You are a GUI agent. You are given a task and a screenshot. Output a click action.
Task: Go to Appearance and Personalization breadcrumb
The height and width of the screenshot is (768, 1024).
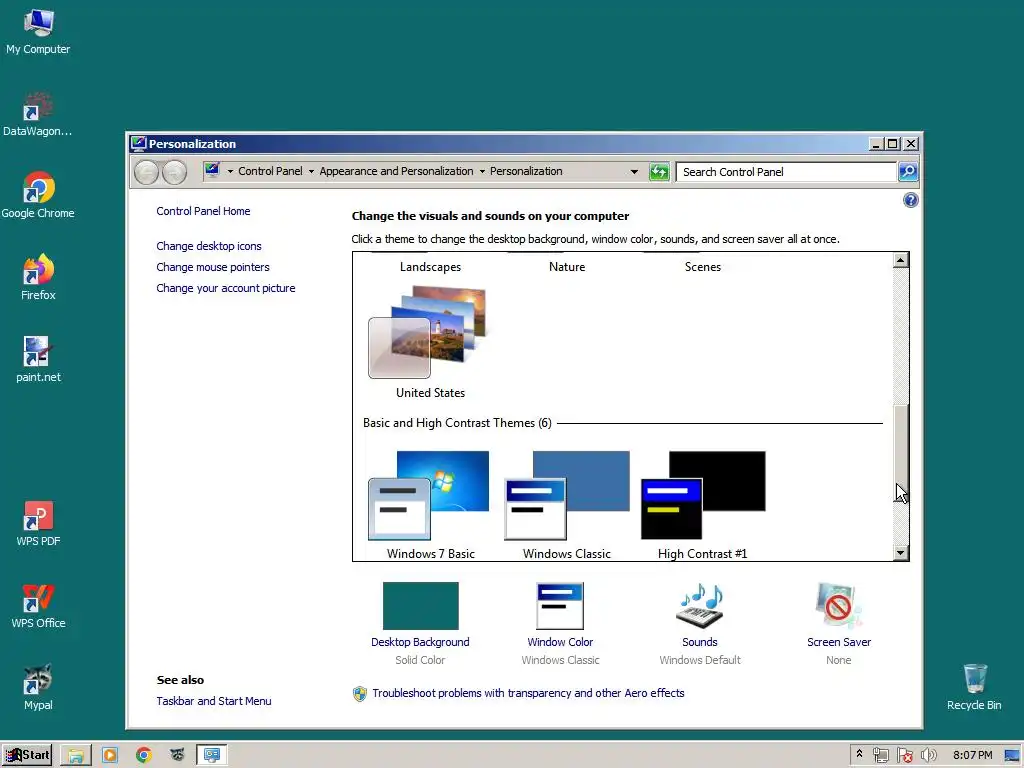click(x=396, y=171)
